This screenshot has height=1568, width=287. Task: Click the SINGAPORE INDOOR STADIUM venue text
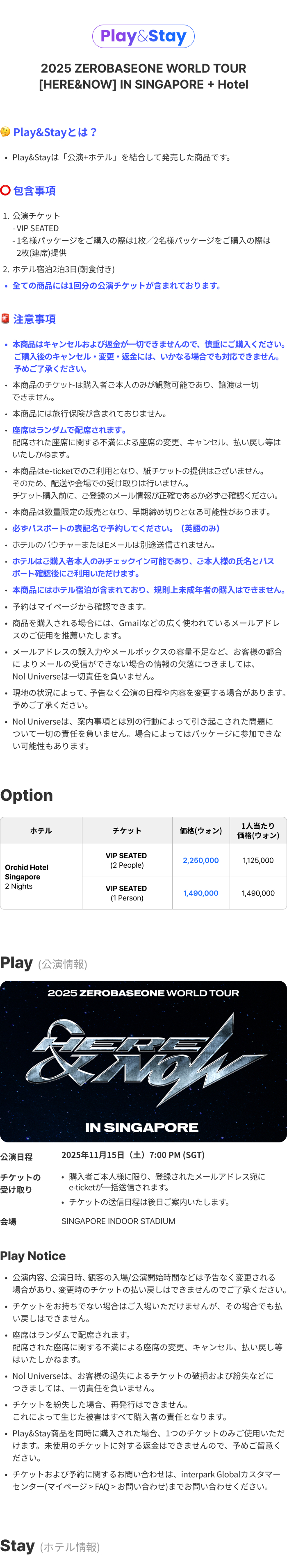118,1220
